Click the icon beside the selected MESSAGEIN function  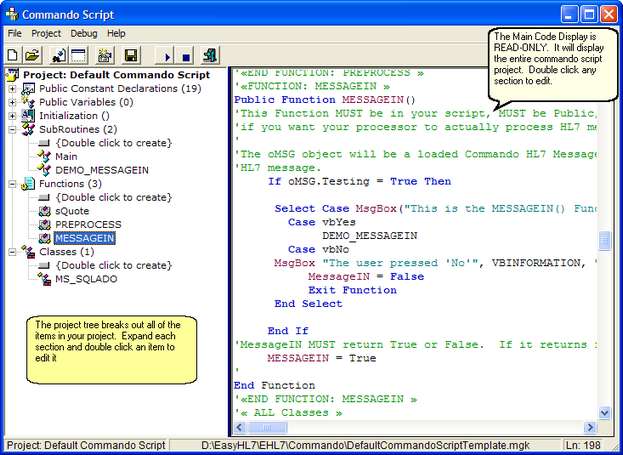(44, 238)
